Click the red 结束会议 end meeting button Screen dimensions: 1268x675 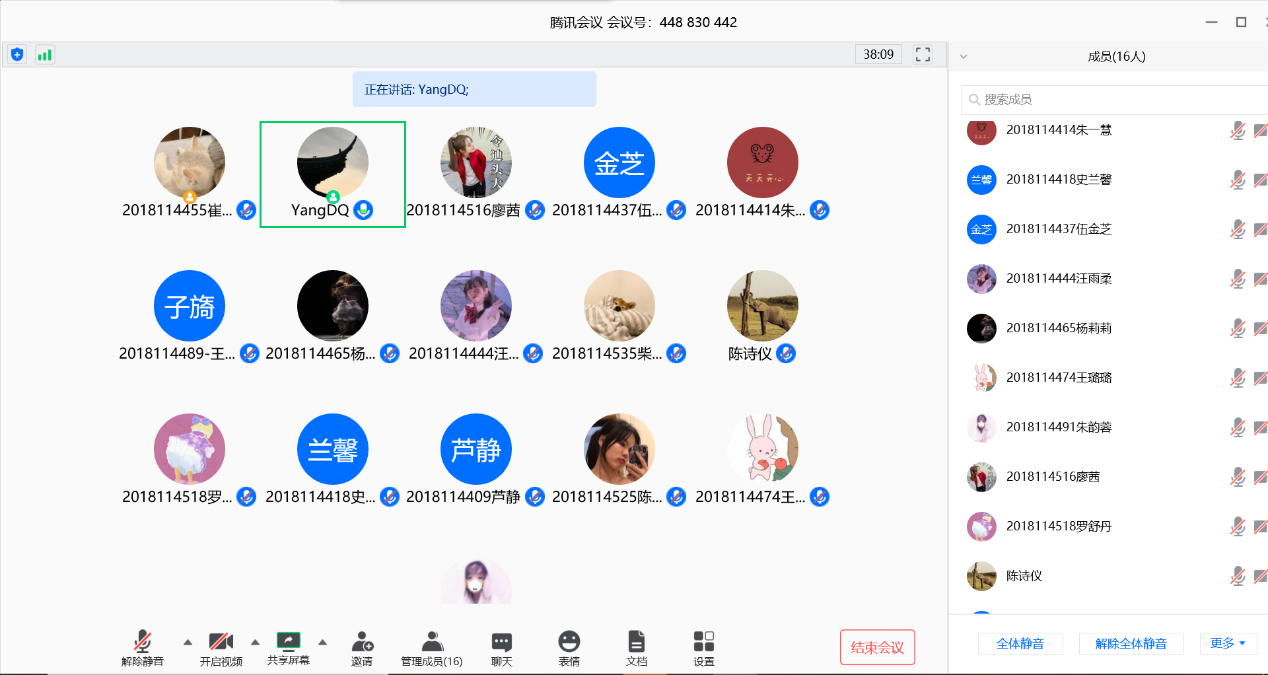coord(877,647)
